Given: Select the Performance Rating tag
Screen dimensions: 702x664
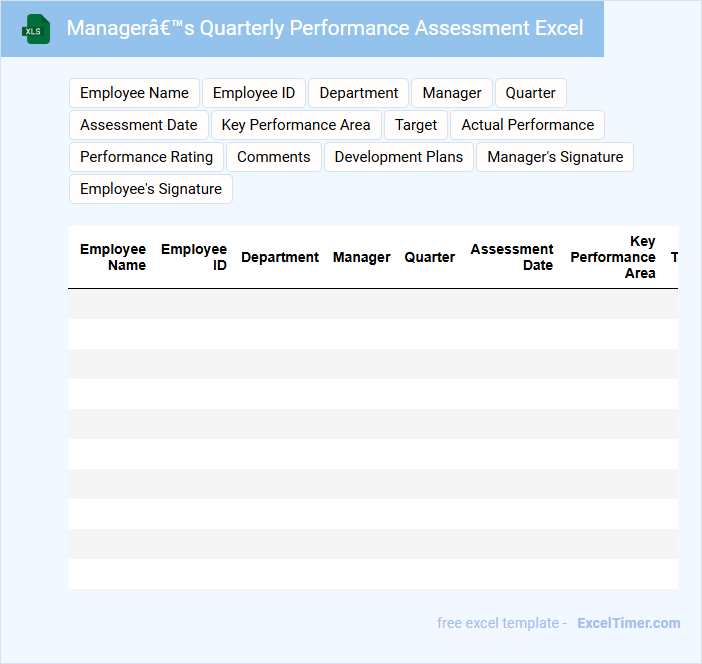Looking at the screenshot, I should (146, 157).
